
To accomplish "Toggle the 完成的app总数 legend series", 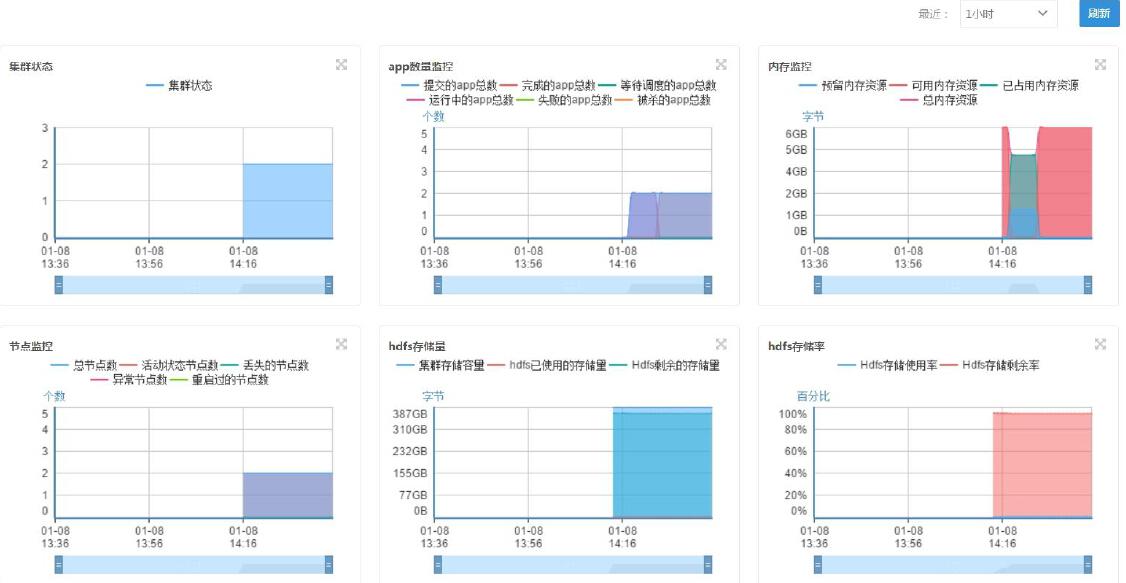I will pyautogui.click(x=549, y=86).
